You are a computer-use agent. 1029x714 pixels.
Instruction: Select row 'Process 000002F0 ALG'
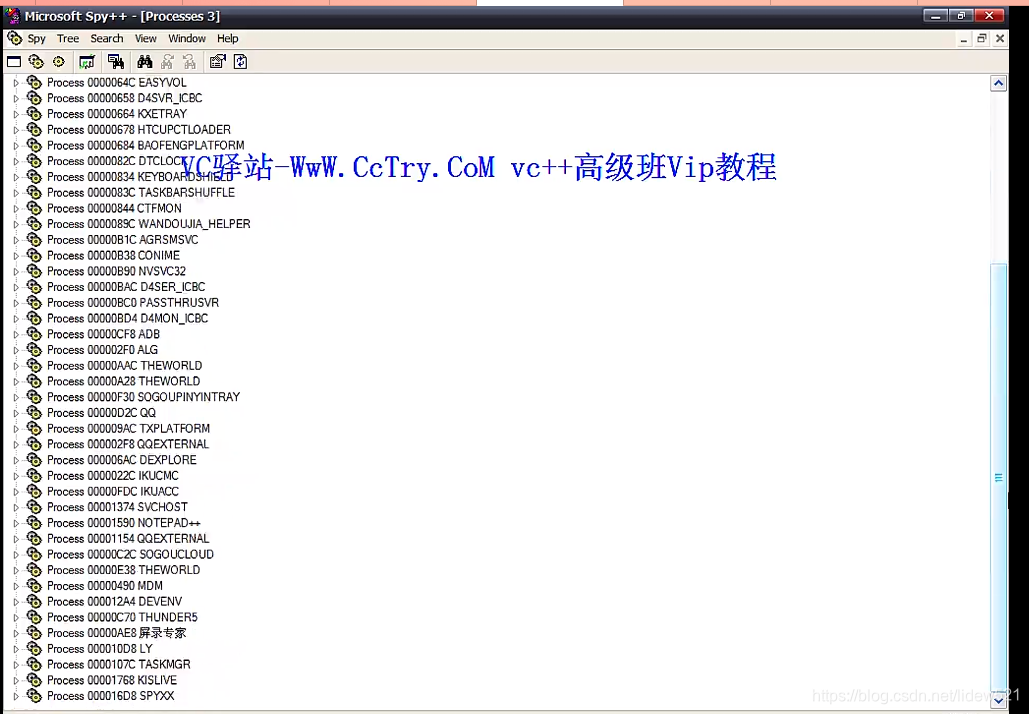(x=102, y=350)
